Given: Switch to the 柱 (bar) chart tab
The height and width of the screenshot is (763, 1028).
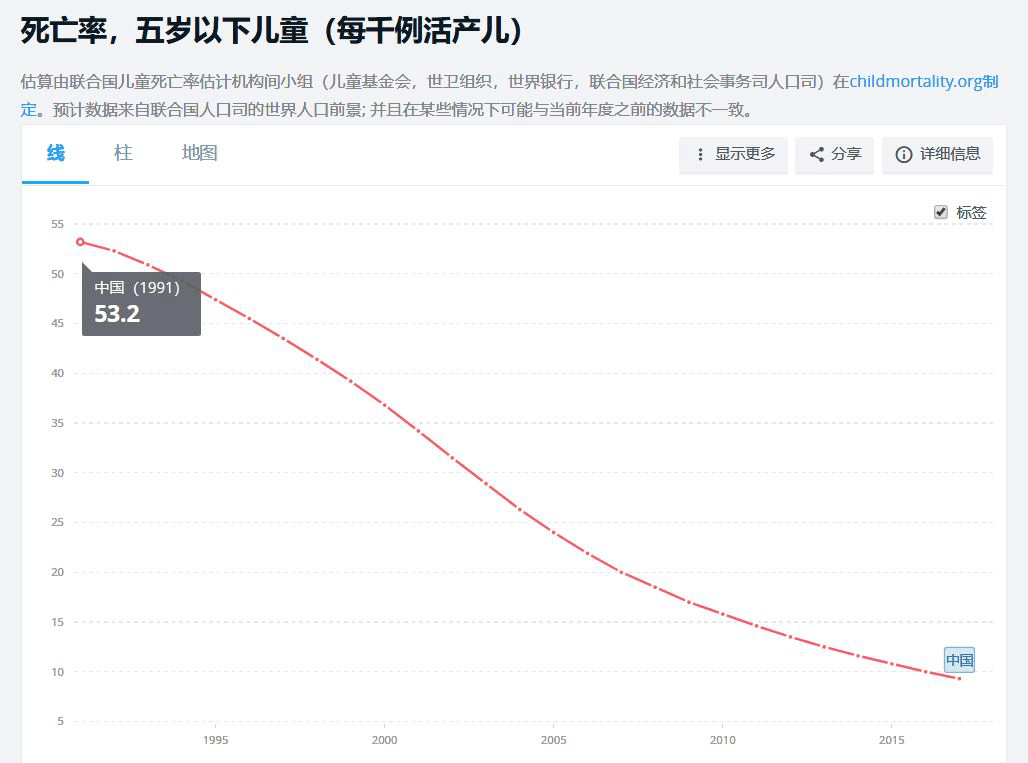Looking at the screenshot, I should [123, 153].
